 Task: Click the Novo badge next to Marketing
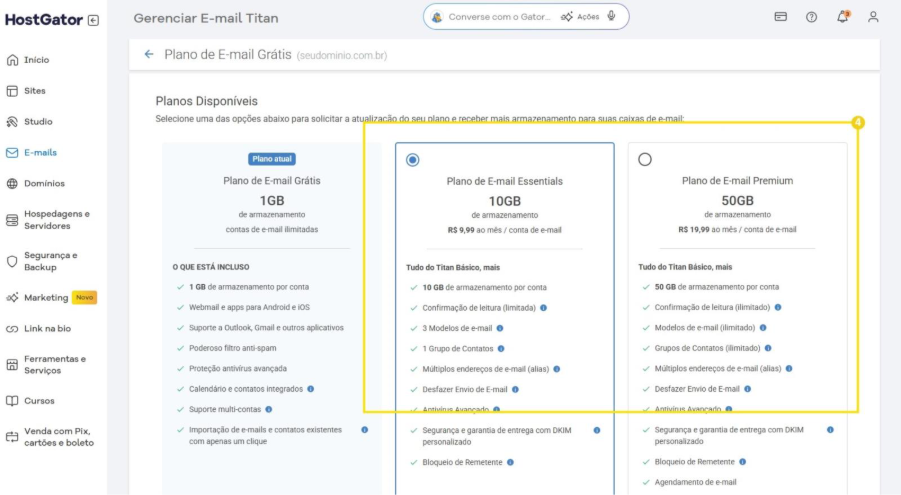pos(84,297)
